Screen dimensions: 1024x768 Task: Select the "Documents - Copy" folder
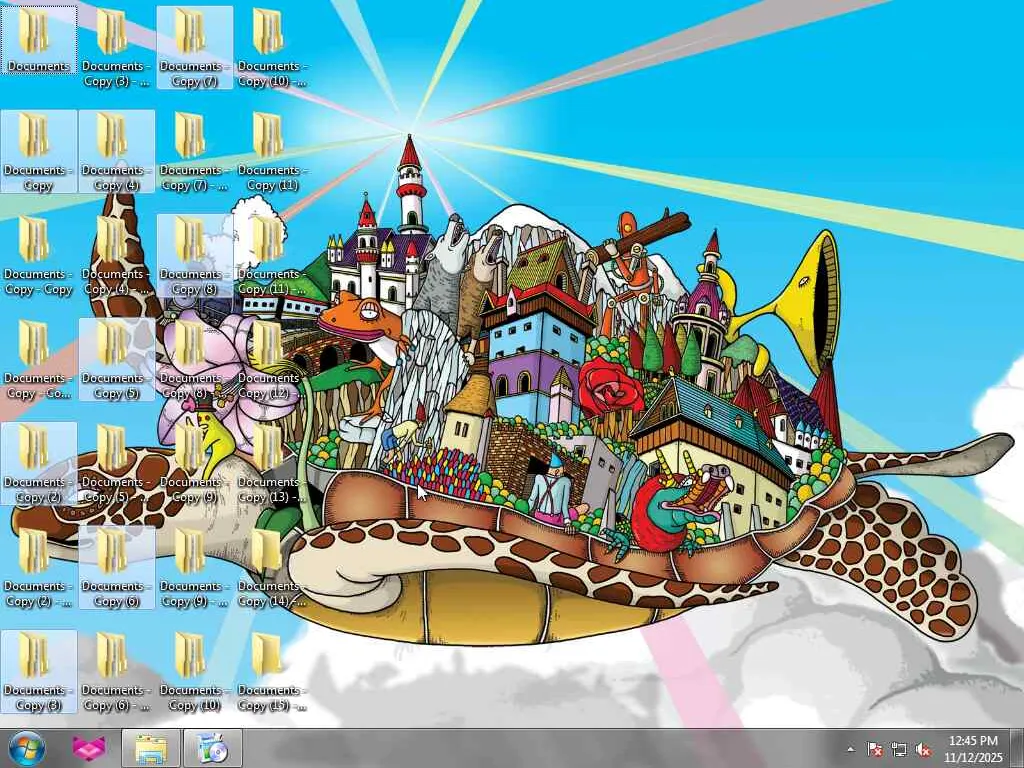(39, 152)
